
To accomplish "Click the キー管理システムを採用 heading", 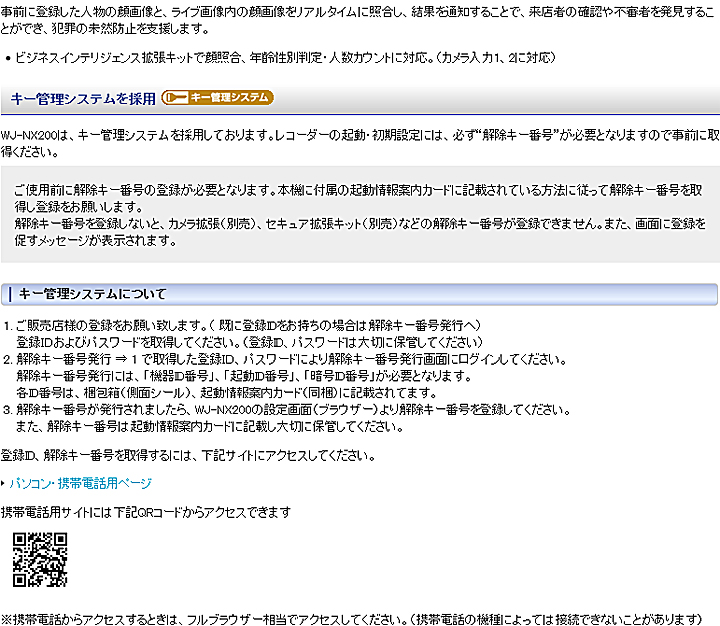I will coord(83,98).
